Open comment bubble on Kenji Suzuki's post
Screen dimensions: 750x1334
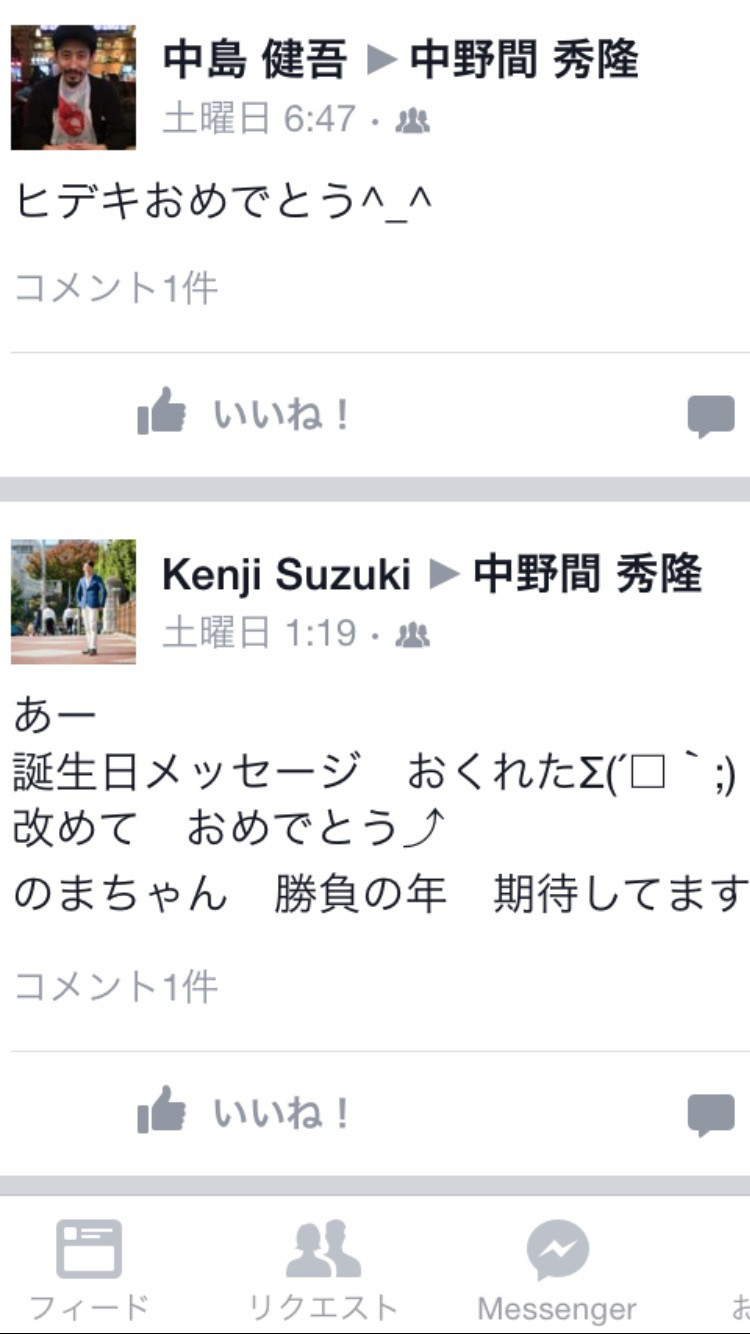coord(711,1114)
